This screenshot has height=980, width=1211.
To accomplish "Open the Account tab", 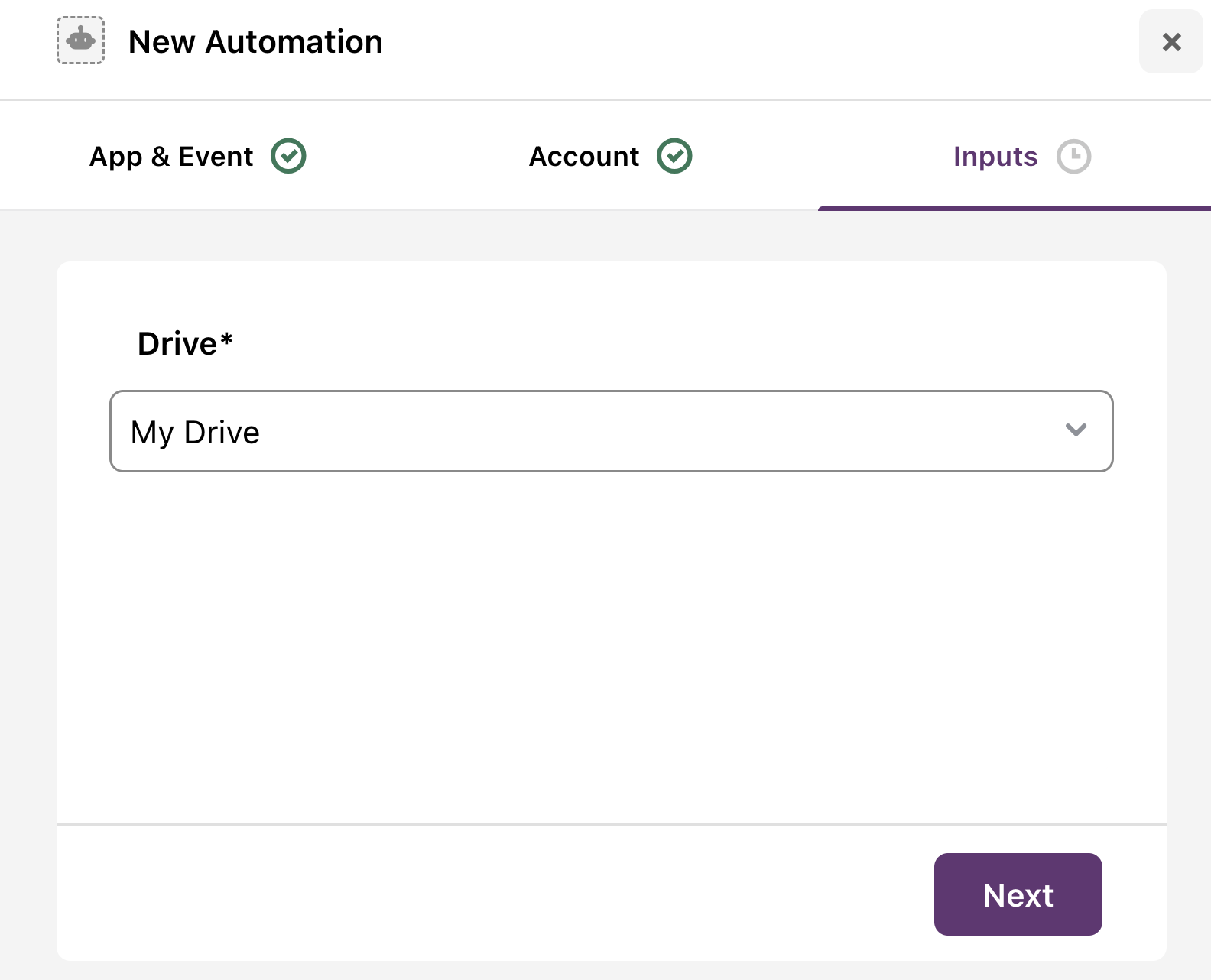I will tap(610, 156).
